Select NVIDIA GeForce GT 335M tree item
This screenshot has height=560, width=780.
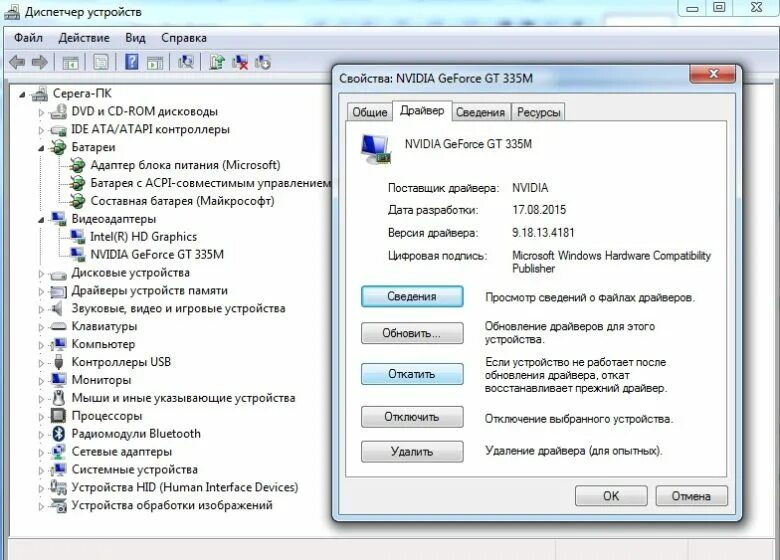[157, 255]
